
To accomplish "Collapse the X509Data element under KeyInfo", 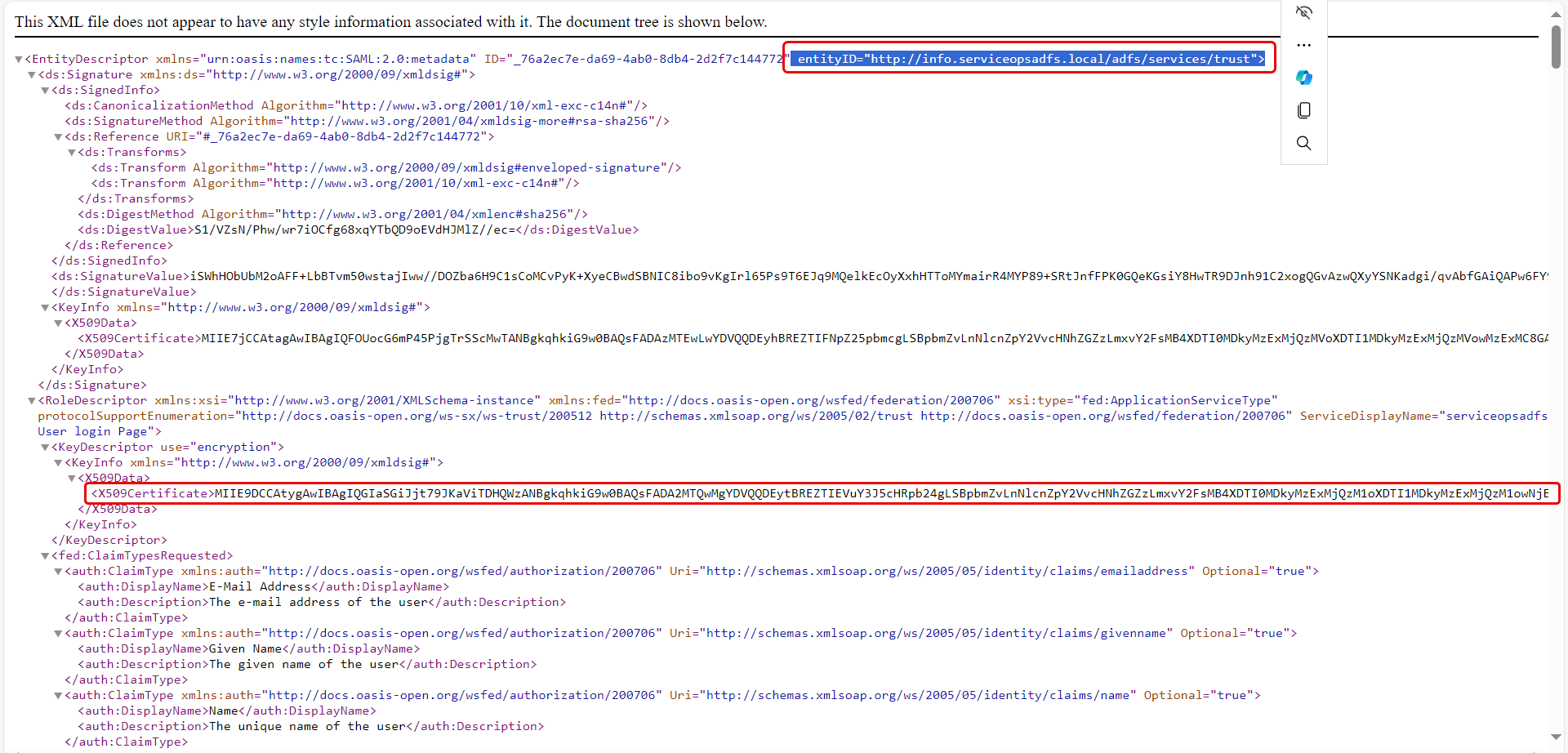I will [x=57, y=323].
